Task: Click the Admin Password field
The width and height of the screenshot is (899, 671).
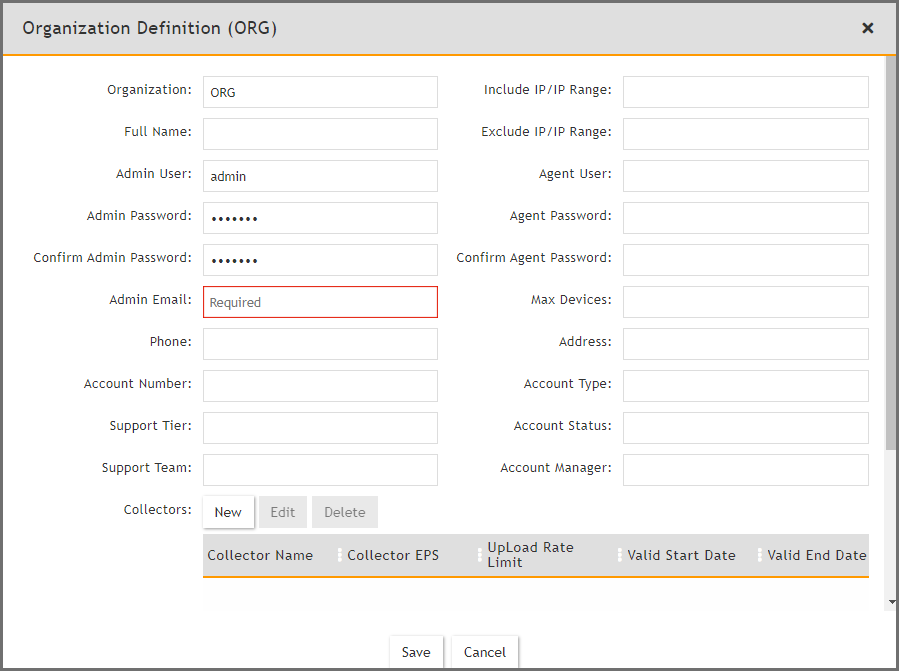Action: pyautogui.click(x=320, y=218)
